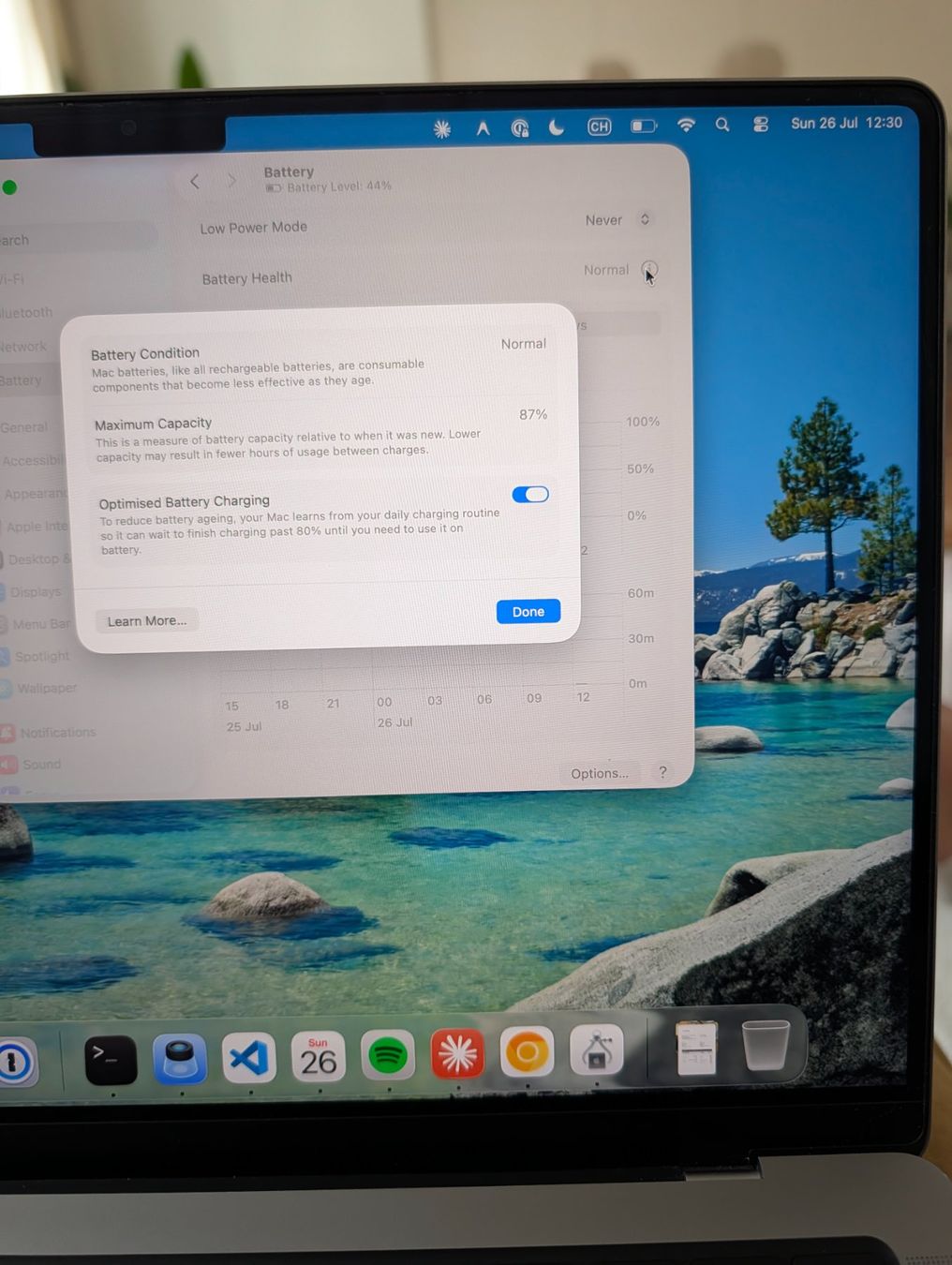Open Calendar showing 26 in the Dock
Viewport: 952px width, 1265px height.
[x=319, y=1057]
